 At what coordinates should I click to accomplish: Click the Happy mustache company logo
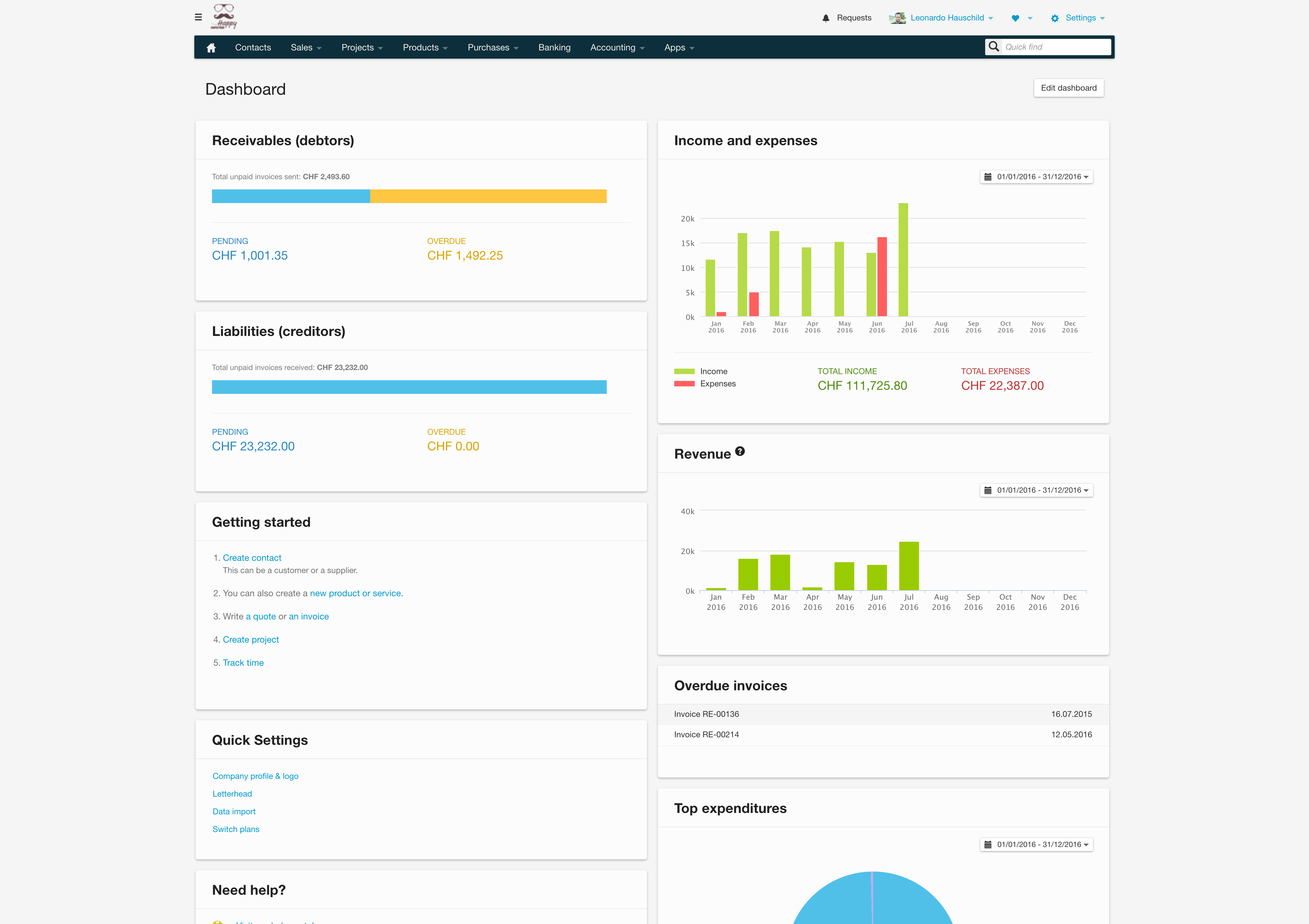(225, 16)
